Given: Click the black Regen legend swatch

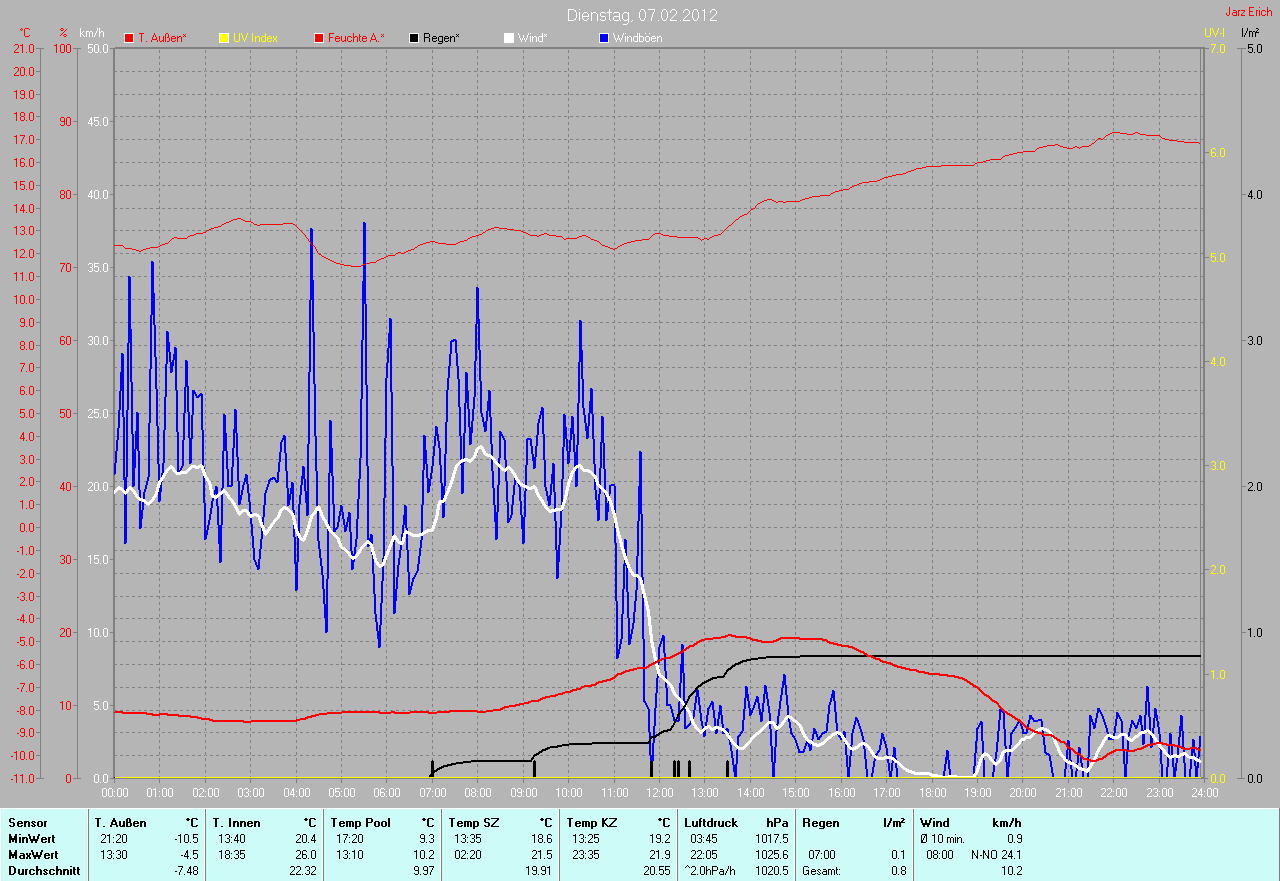Looking at the screenshot, I should click(414, 38).
